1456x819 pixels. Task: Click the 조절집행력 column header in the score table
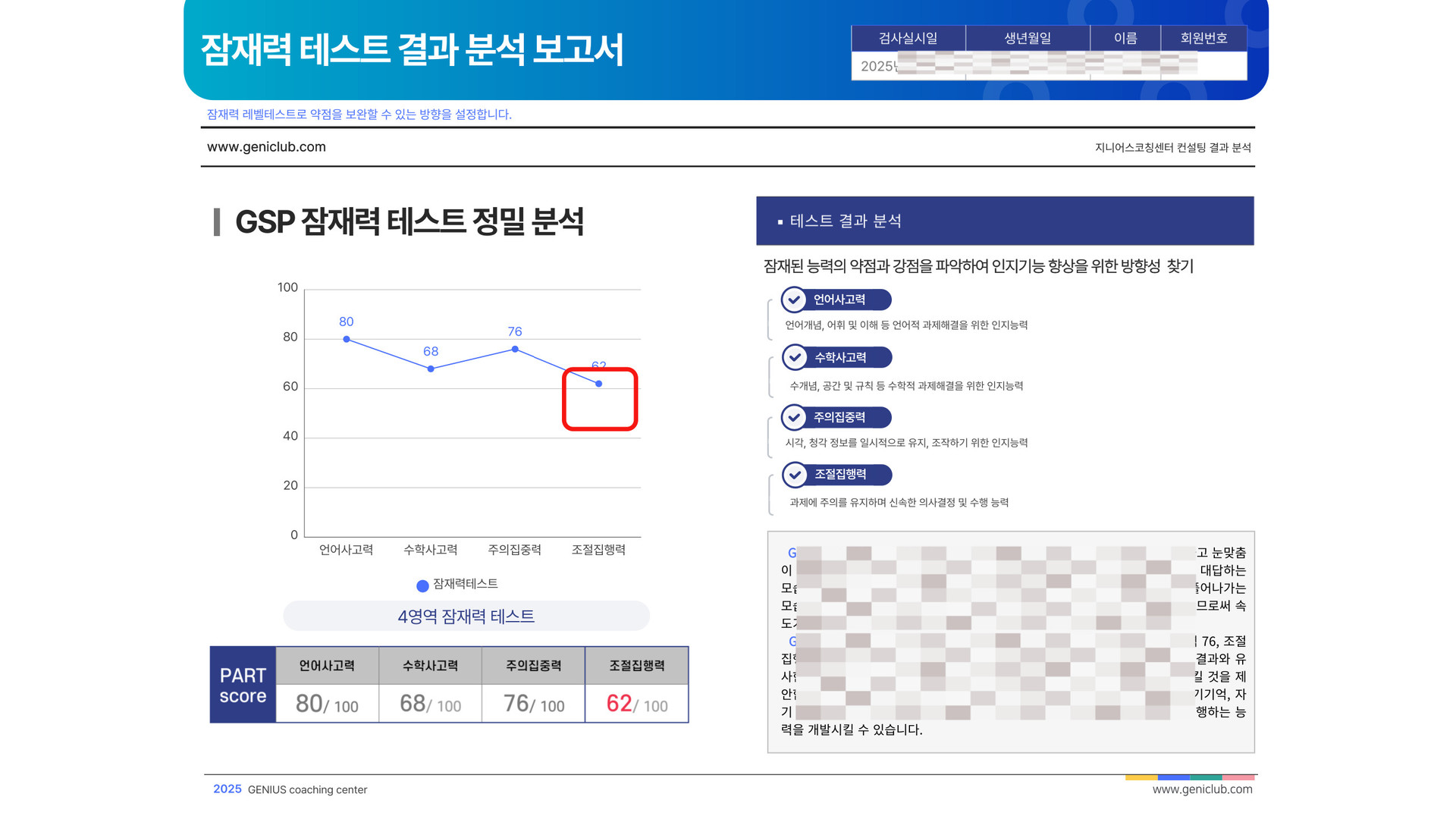(637, 666)
